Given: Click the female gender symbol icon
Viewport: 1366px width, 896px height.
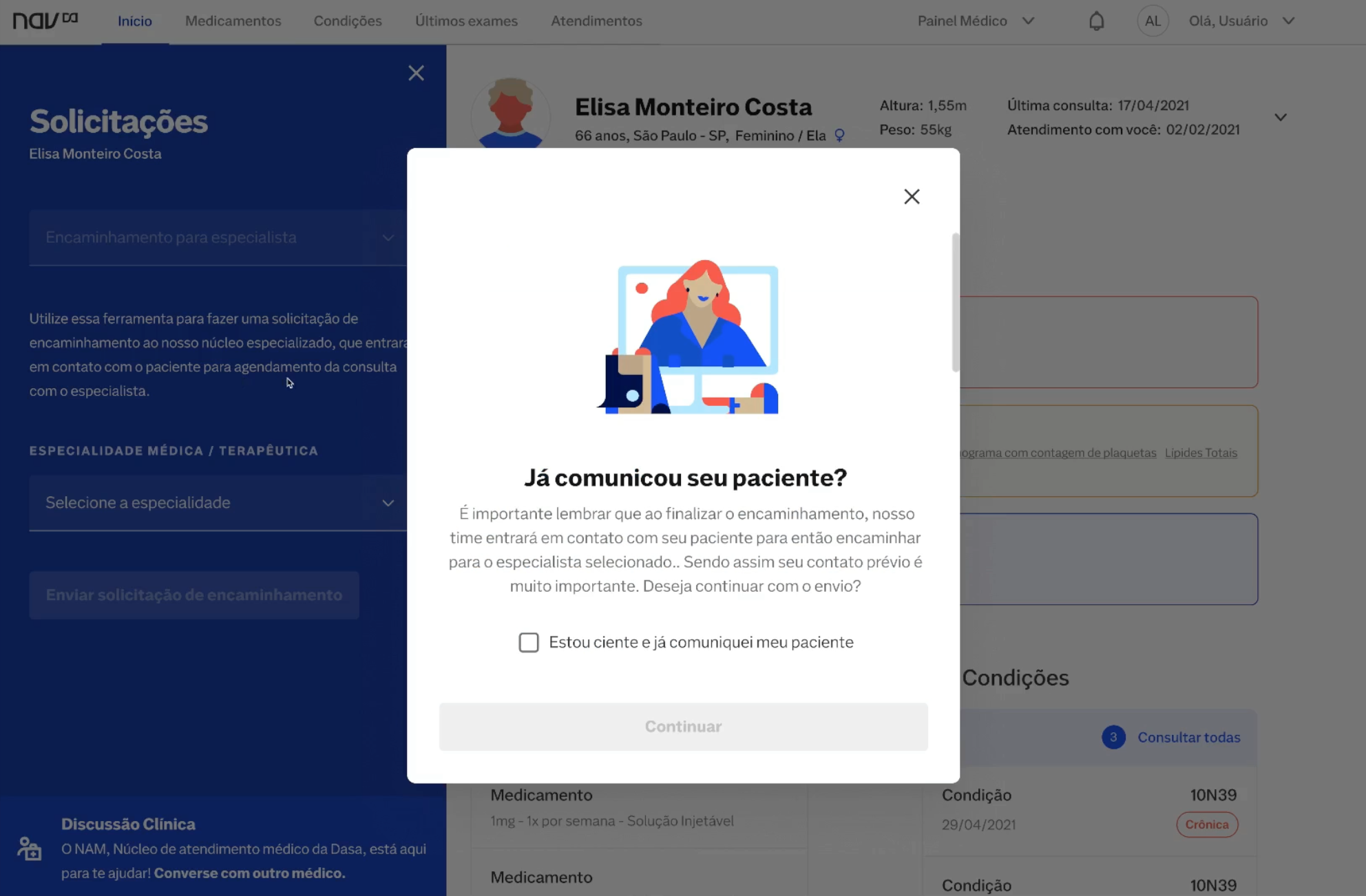Looking at the screenshot, I should click(x=839, y=136).
